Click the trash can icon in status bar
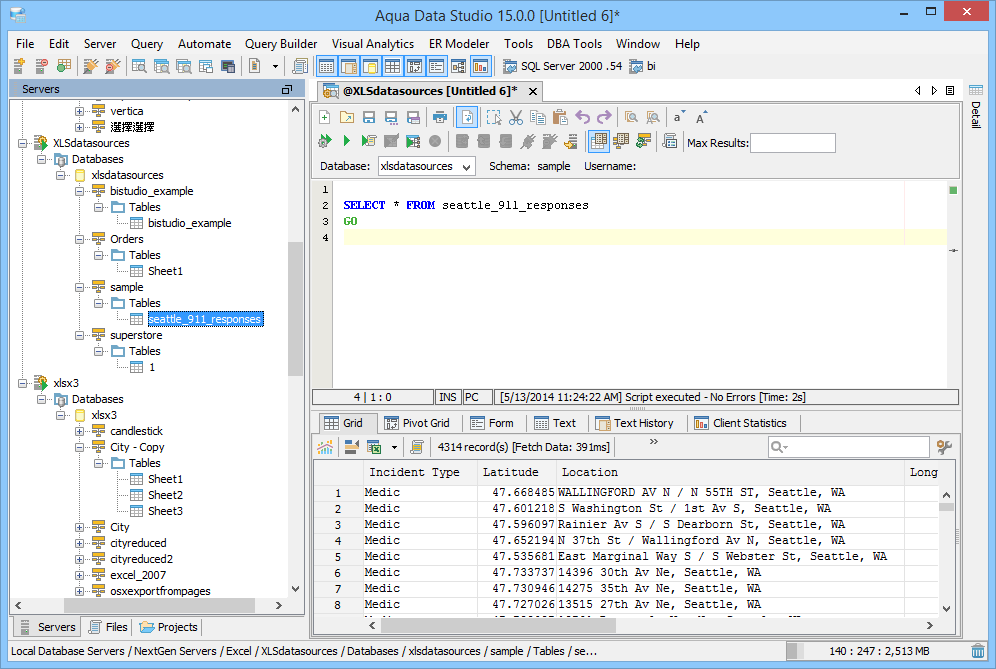The image size is (996, 669). 978,651
